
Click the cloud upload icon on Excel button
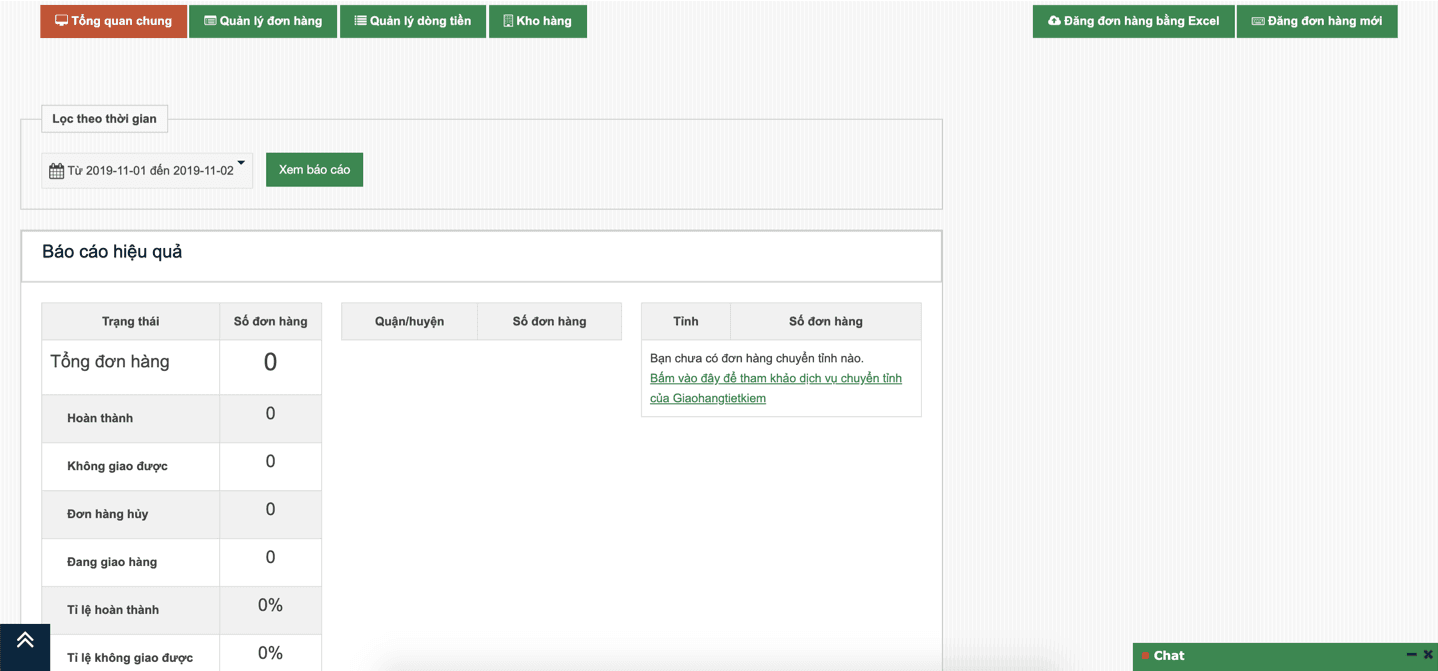1054,21
